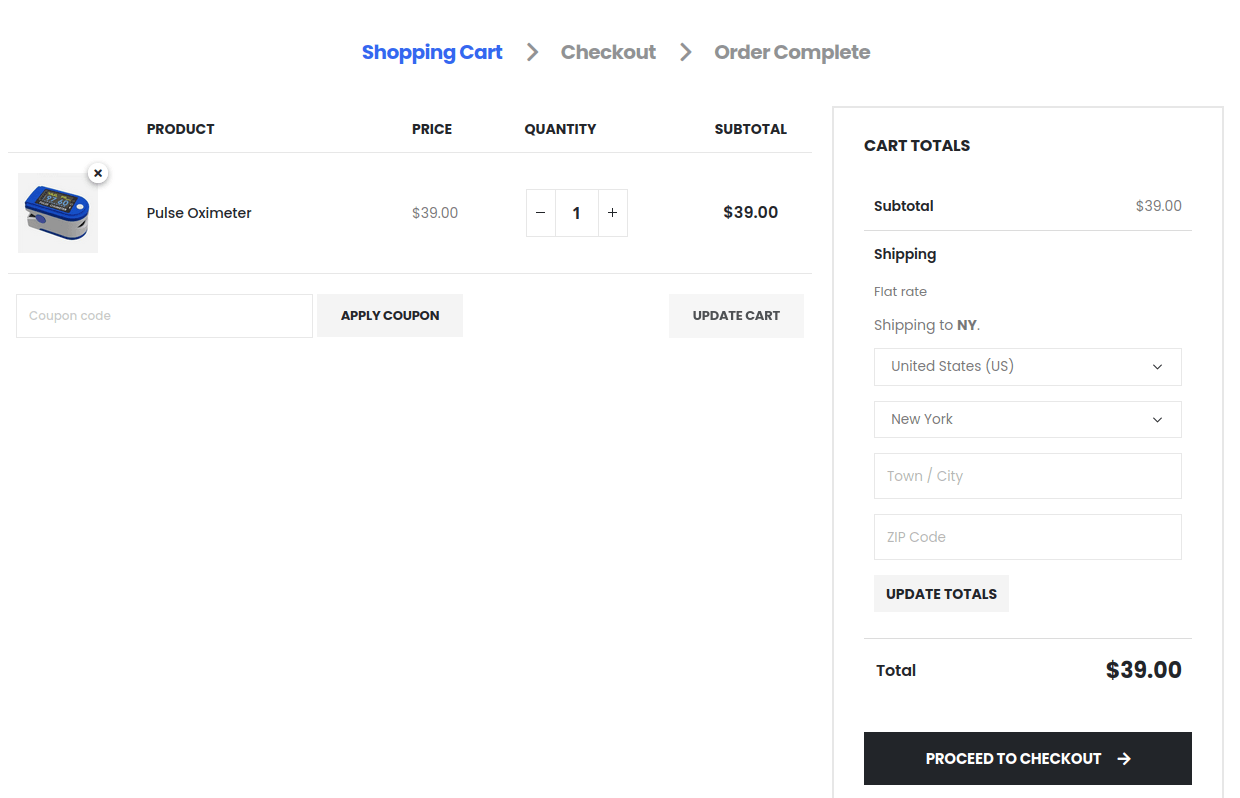1240x798 pixels.
Task: Open the New York state dropdown
Action: tap(1028, 419)
